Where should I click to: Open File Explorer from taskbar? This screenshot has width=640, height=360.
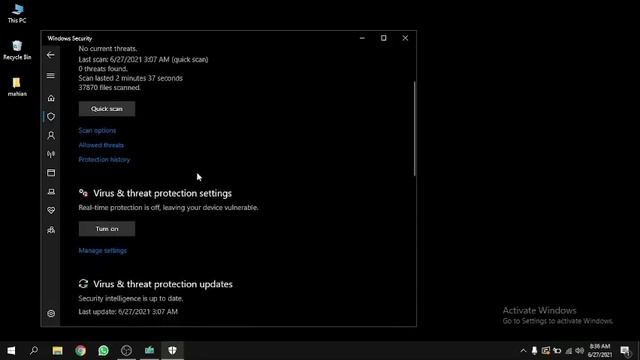point(58,350)
